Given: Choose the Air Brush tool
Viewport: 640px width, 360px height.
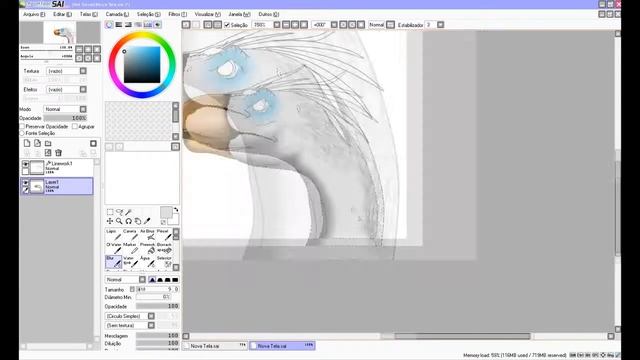Looking at the screenshot, I should point(147,235).
